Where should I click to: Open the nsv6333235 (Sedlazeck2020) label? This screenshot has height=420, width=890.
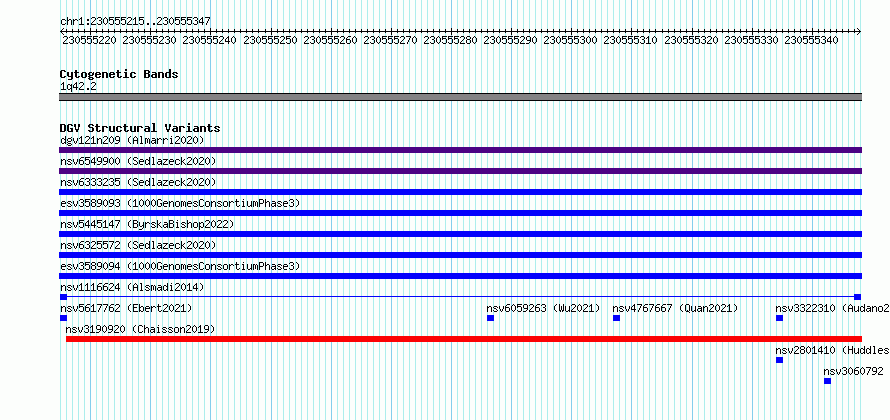(x=138, y=182)
